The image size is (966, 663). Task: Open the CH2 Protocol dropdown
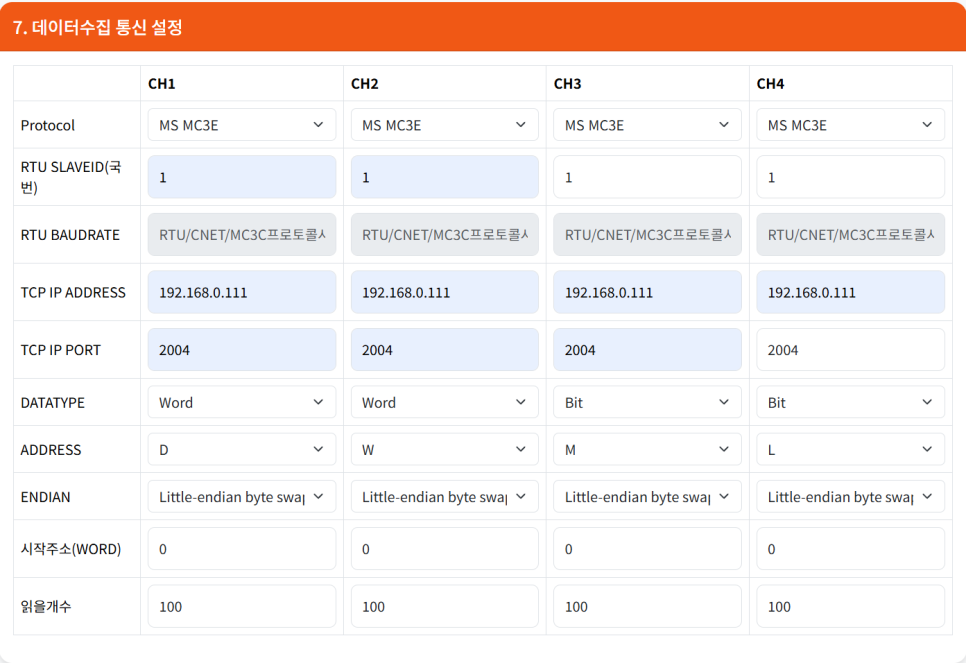pos(444,124)
